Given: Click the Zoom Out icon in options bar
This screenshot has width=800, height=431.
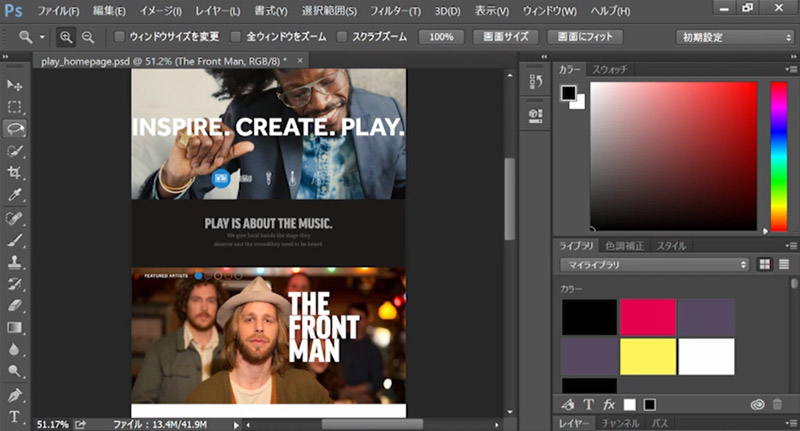Looking at the screenshot, I should tap(88, 37).
